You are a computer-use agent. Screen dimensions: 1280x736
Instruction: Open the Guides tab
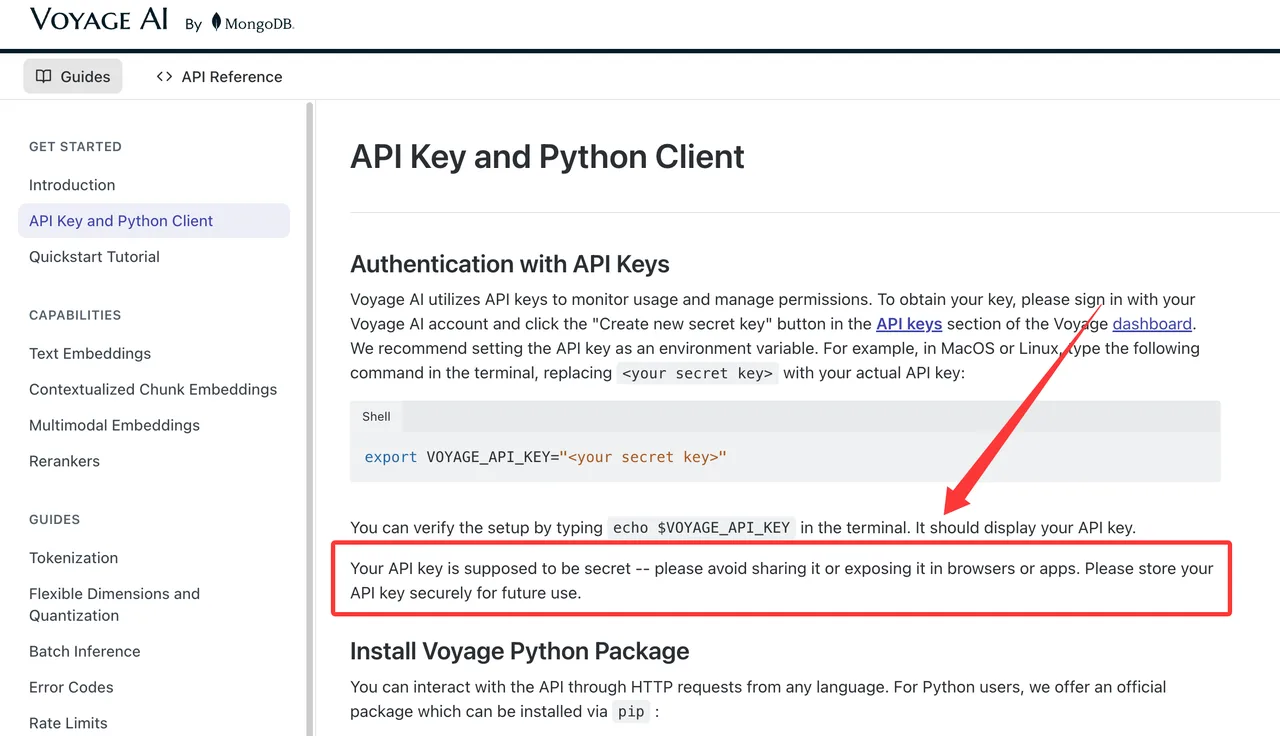pos(73,76)
